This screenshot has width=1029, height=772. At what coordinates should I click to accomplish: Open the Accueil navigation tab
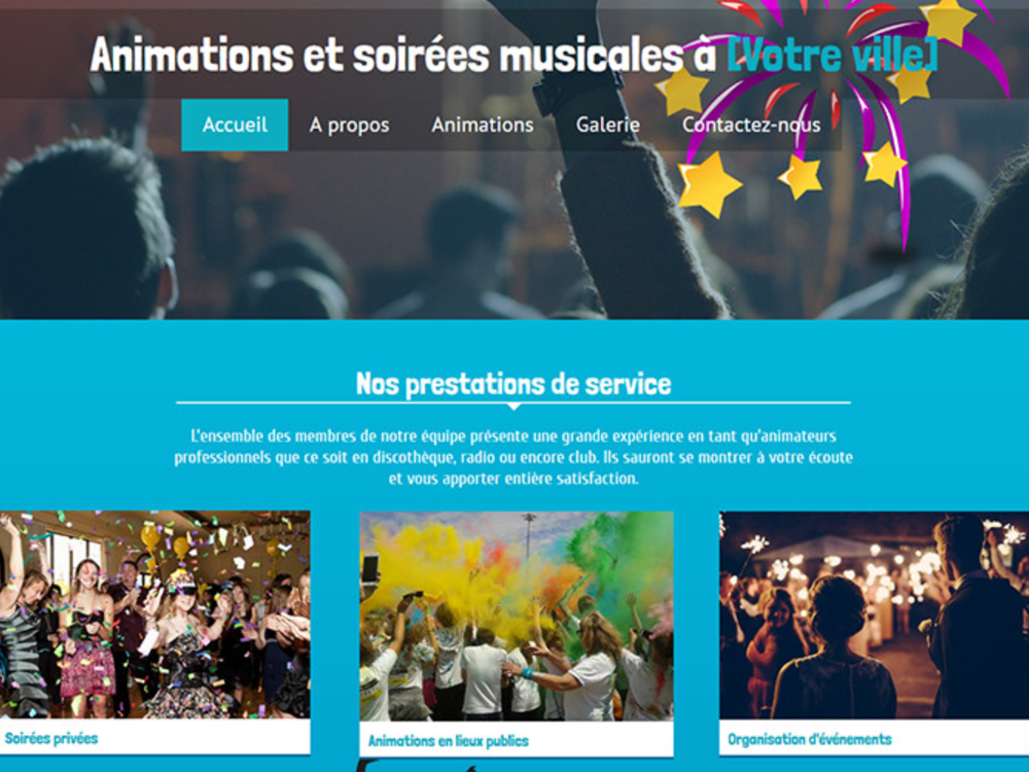point(234,125)
